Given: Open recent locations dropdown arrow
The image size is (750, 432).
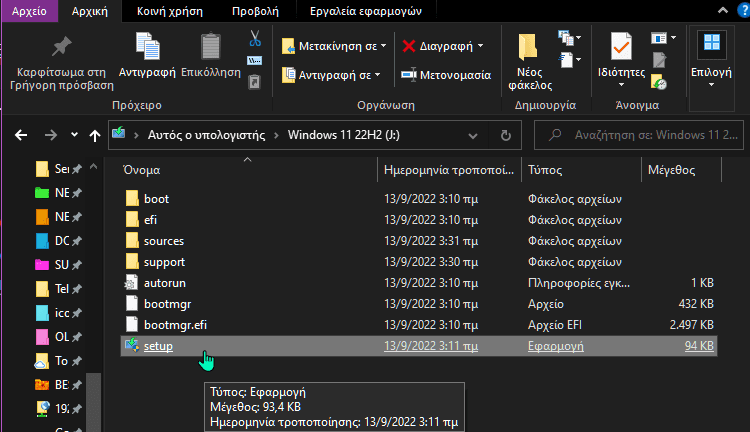Looking at the screenshot, I should 74,135.
